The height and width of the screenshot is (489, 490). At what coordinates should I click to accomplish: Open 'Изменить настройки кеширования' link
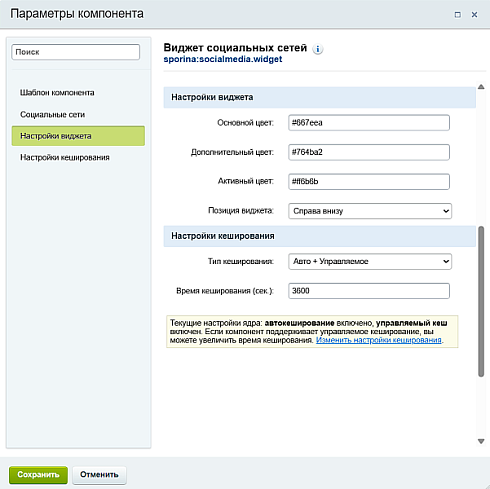[379, 340]
